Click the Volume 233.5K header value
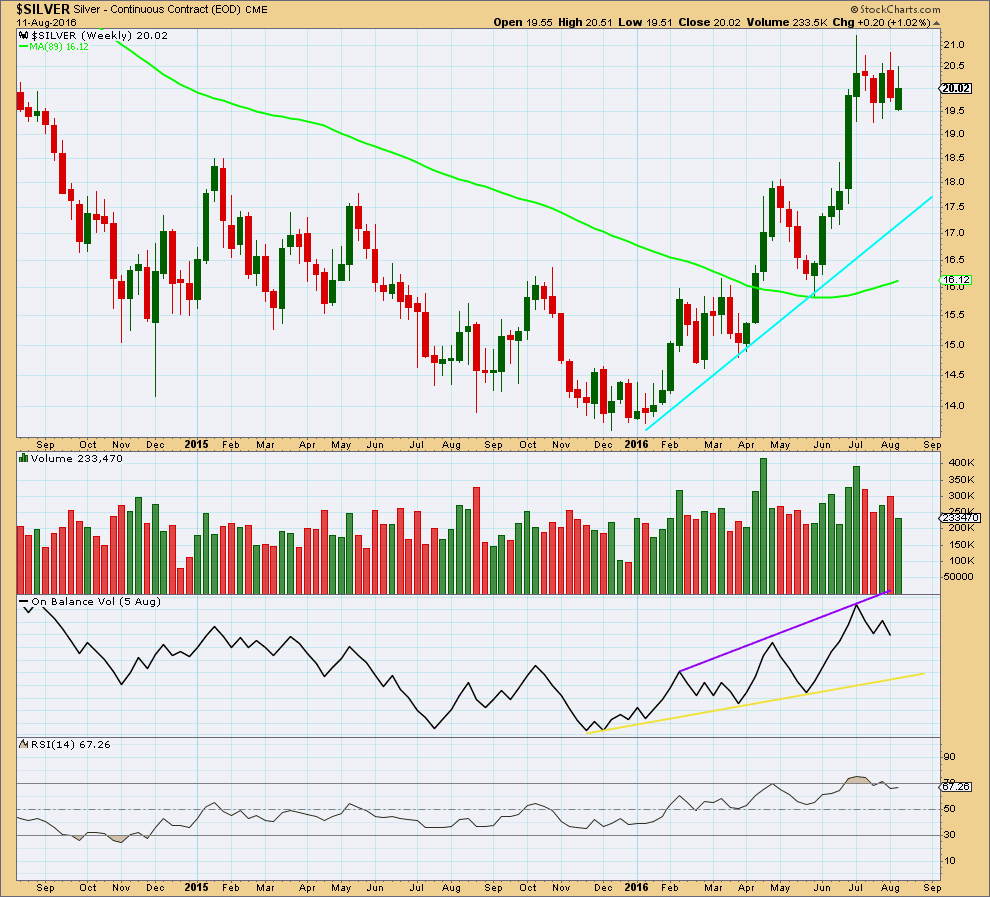The width and height of the screenshot is (990, 897). [x=787, y=22]
